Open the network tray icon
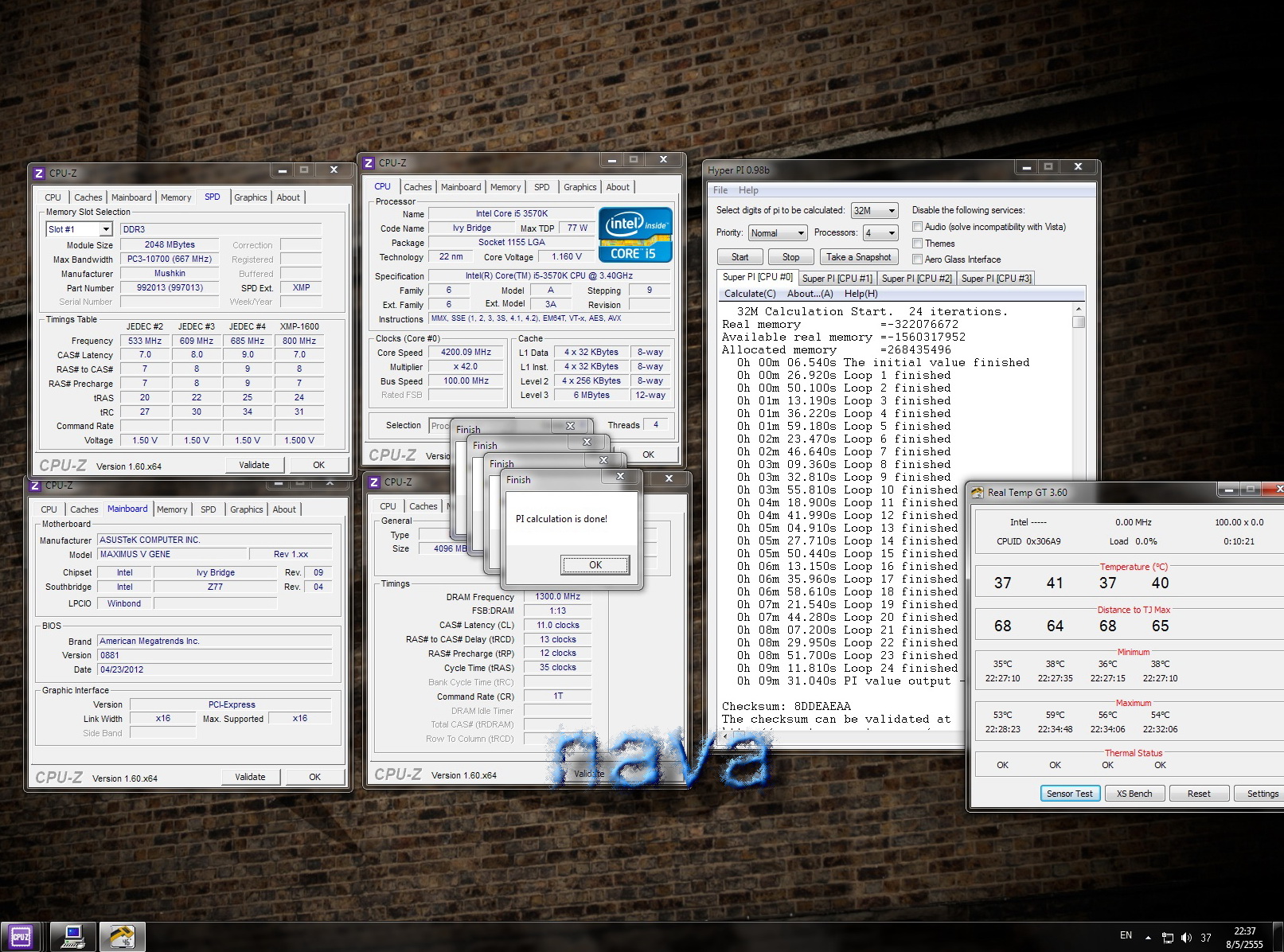Screen dimensions: 1284x952 click(1168, 938)
